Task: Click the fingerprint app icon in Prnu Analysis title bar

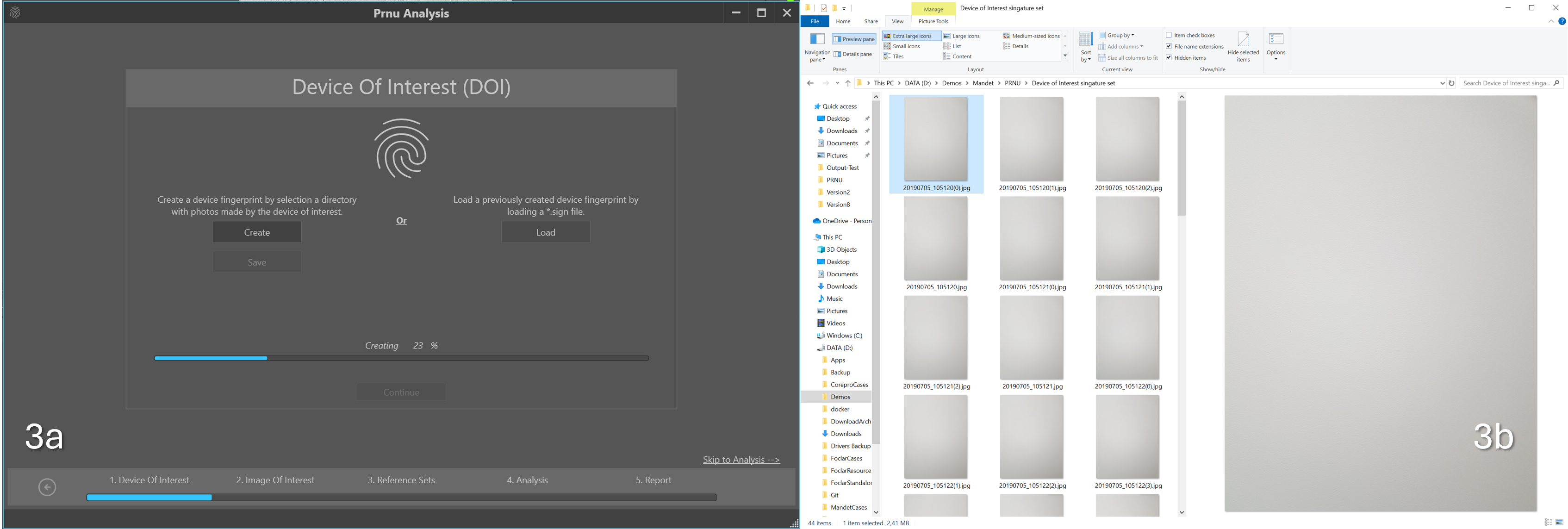Action: coord(15,12)
